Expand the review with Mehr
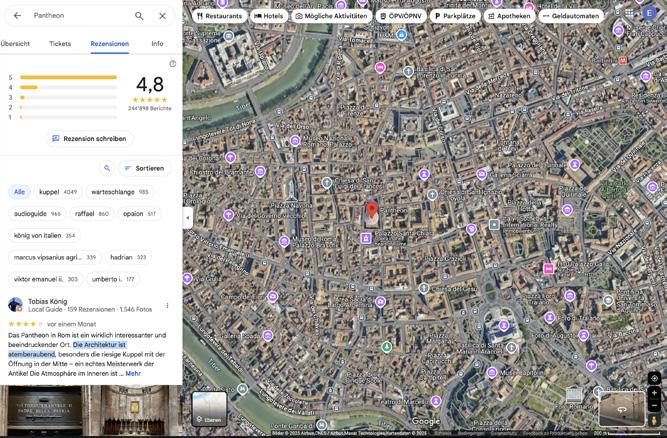 (x=133, y=373)
